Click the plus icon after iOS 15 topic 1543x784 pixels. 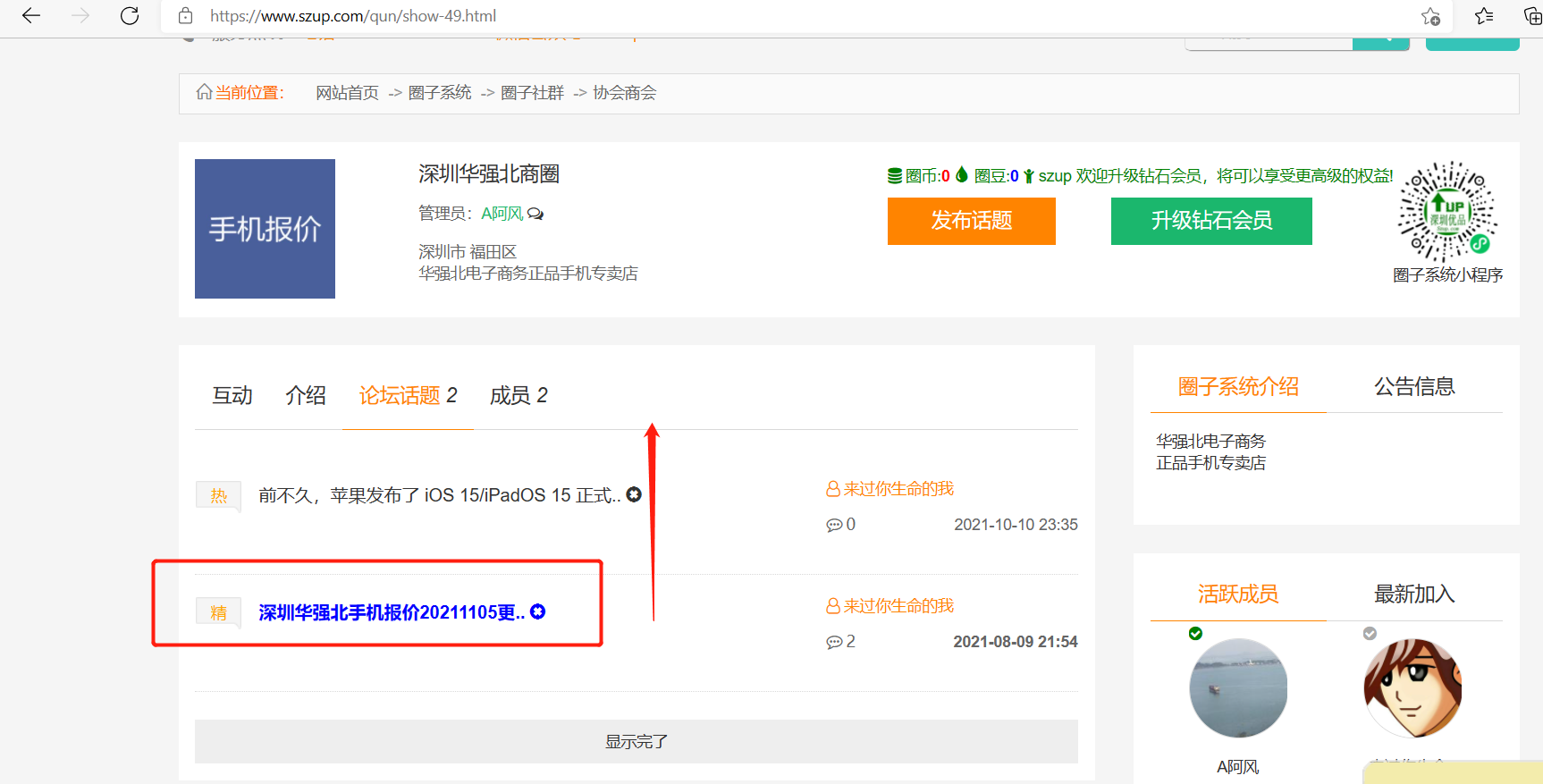click(x=634, y=494)
